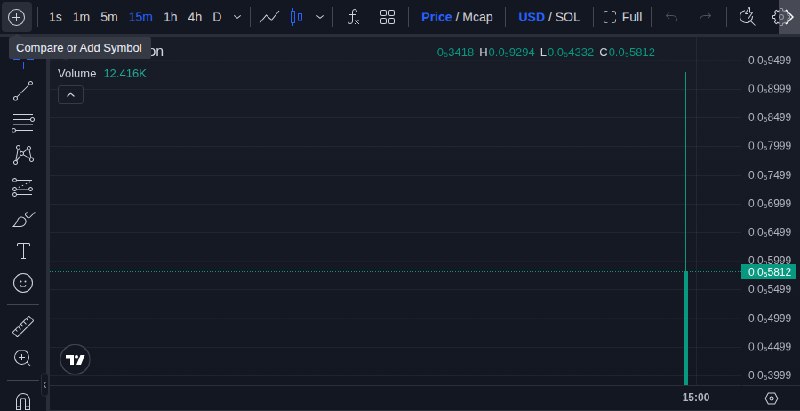Open the Fibonacci retracement tool
Screen dimensions: 800x411
23,123
